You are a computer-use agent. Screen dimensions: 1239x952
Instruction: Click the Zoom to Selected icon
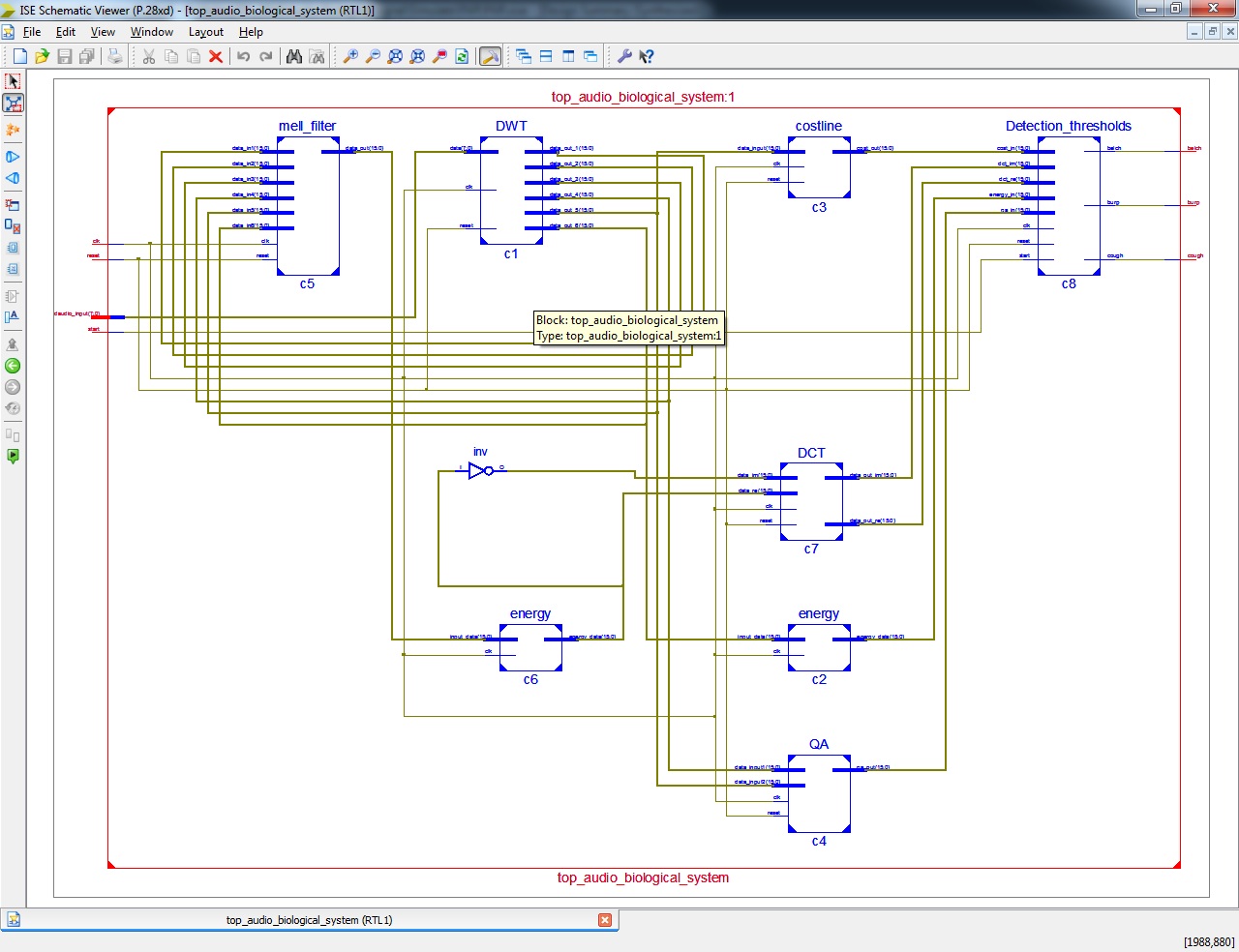point(417,57)
